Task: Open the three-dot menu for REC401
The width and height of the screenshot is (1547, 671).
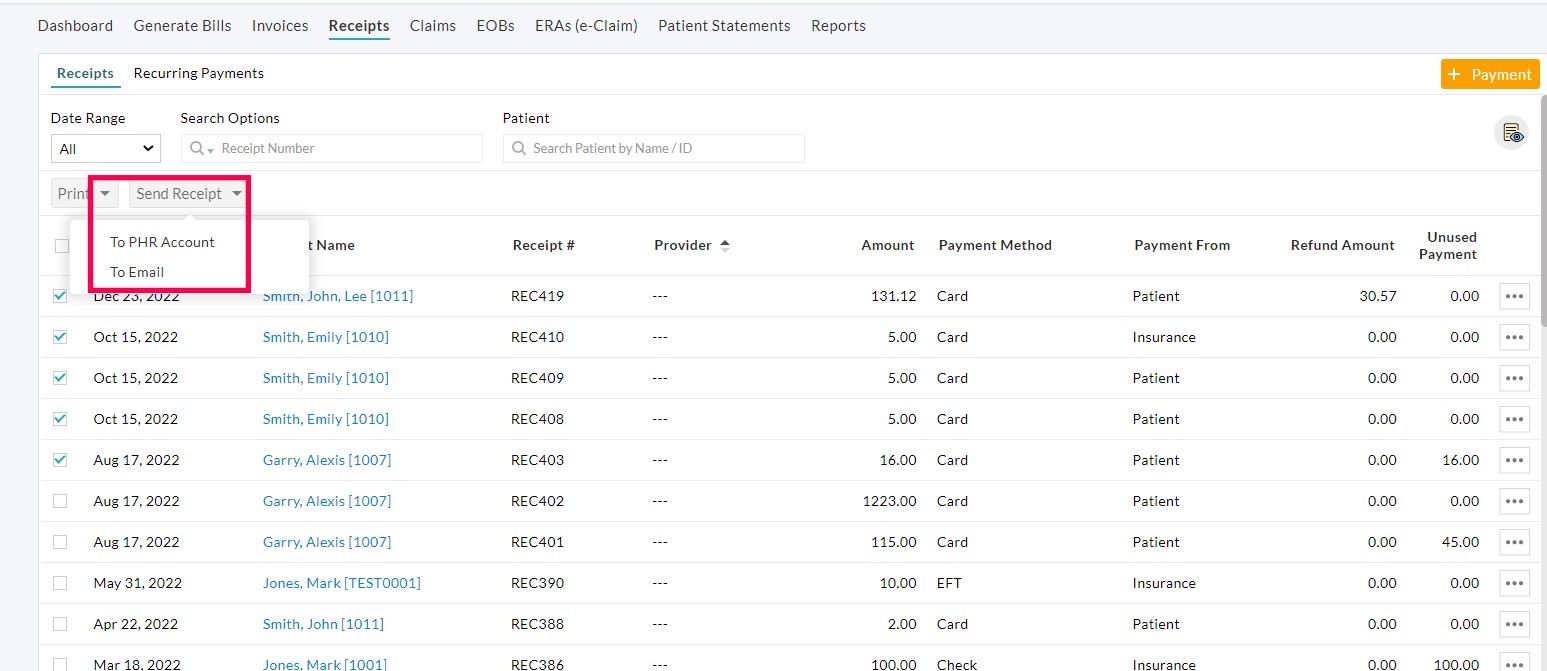Action: pos(1513,542)
